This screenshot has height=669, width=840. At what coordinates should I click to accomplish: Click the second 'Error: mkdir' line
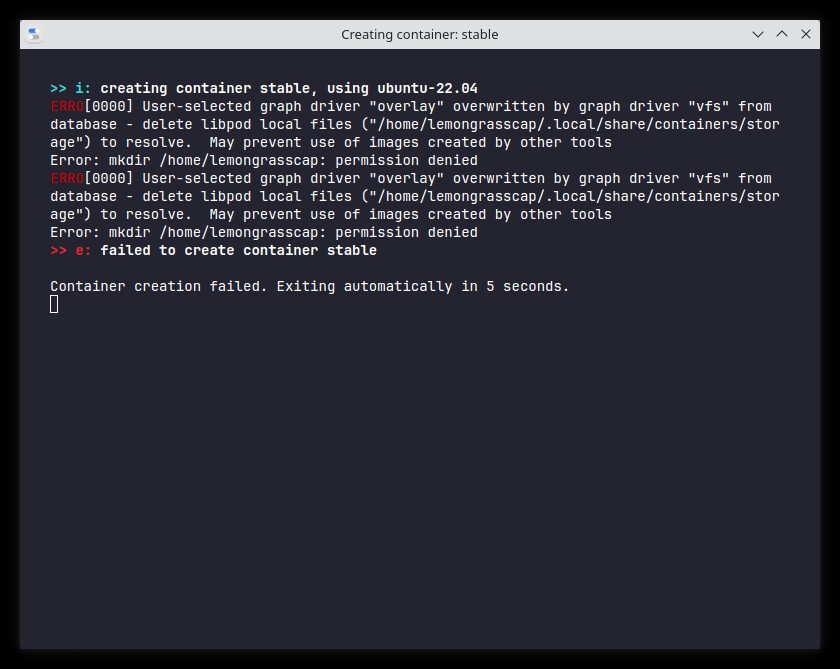tap(264, 232)
